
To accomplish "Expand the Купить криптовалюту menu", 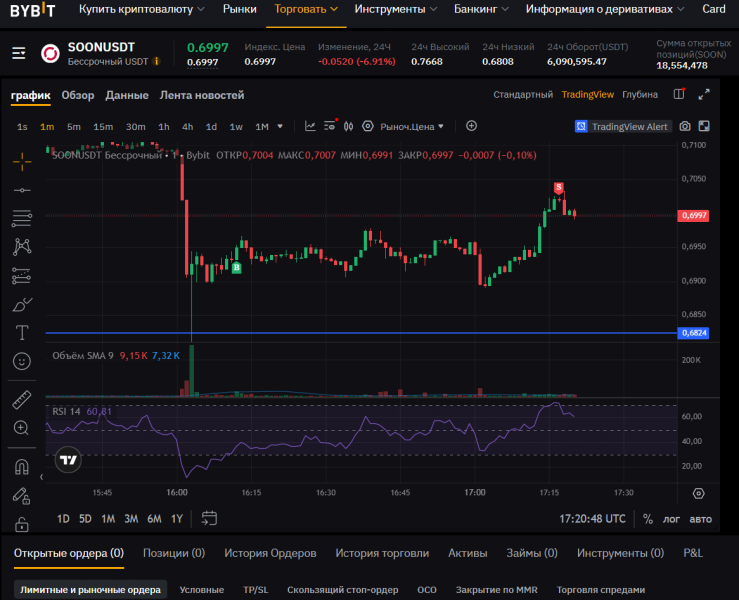I will click(x=141, y=9).
